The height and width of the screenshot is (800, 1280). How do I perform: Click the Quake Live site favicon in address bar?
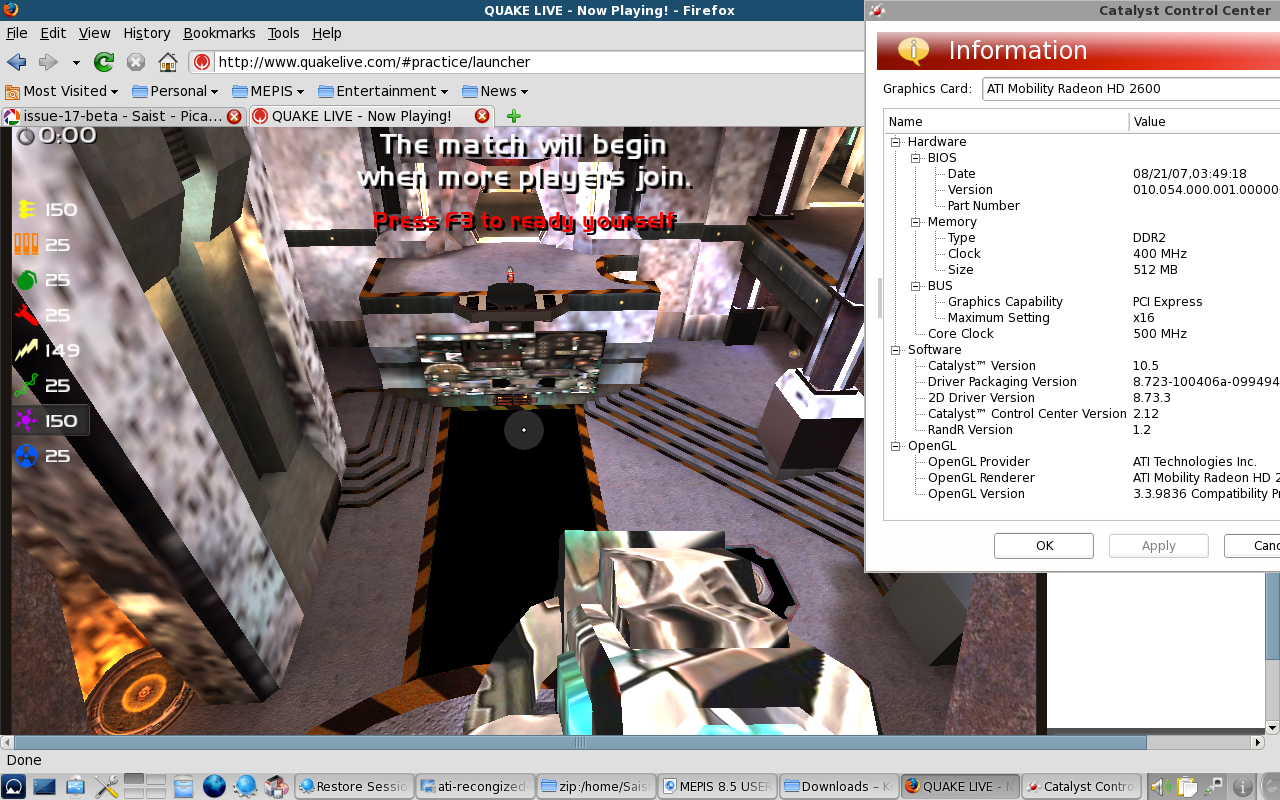click(x=202, y=62)
